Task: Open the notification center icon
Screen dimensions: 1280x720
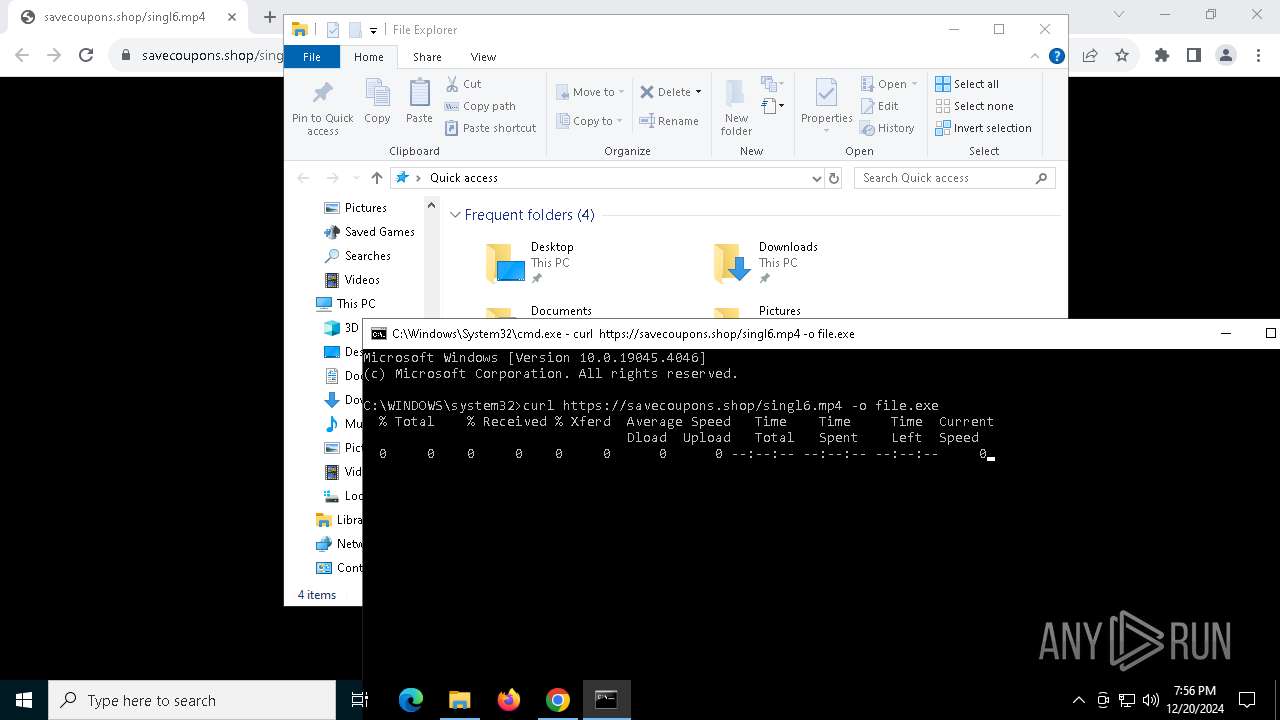Action: tap(1247, 700)
